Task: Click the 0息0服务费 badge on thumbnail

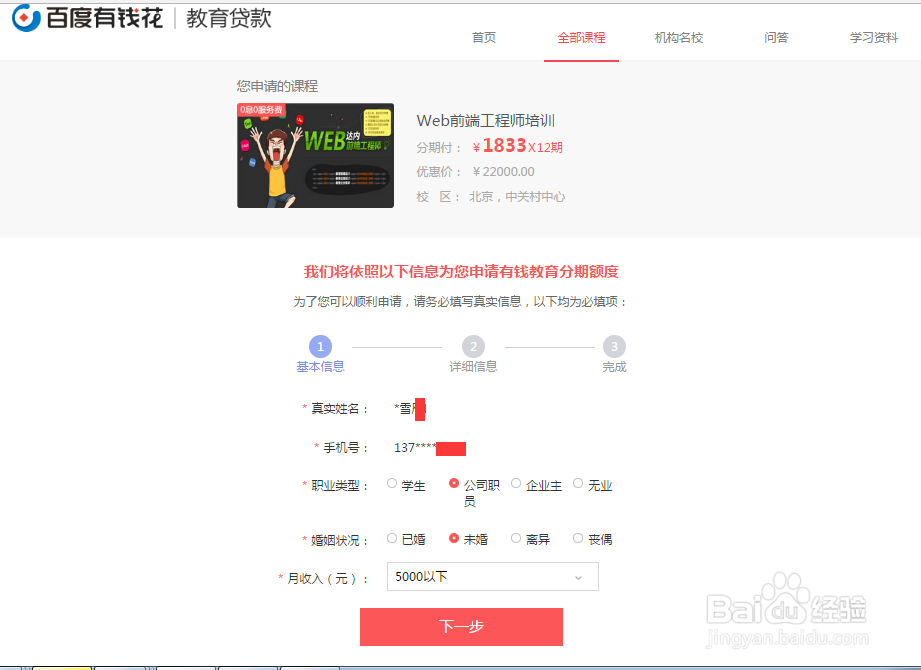Action: pos(261,110)
